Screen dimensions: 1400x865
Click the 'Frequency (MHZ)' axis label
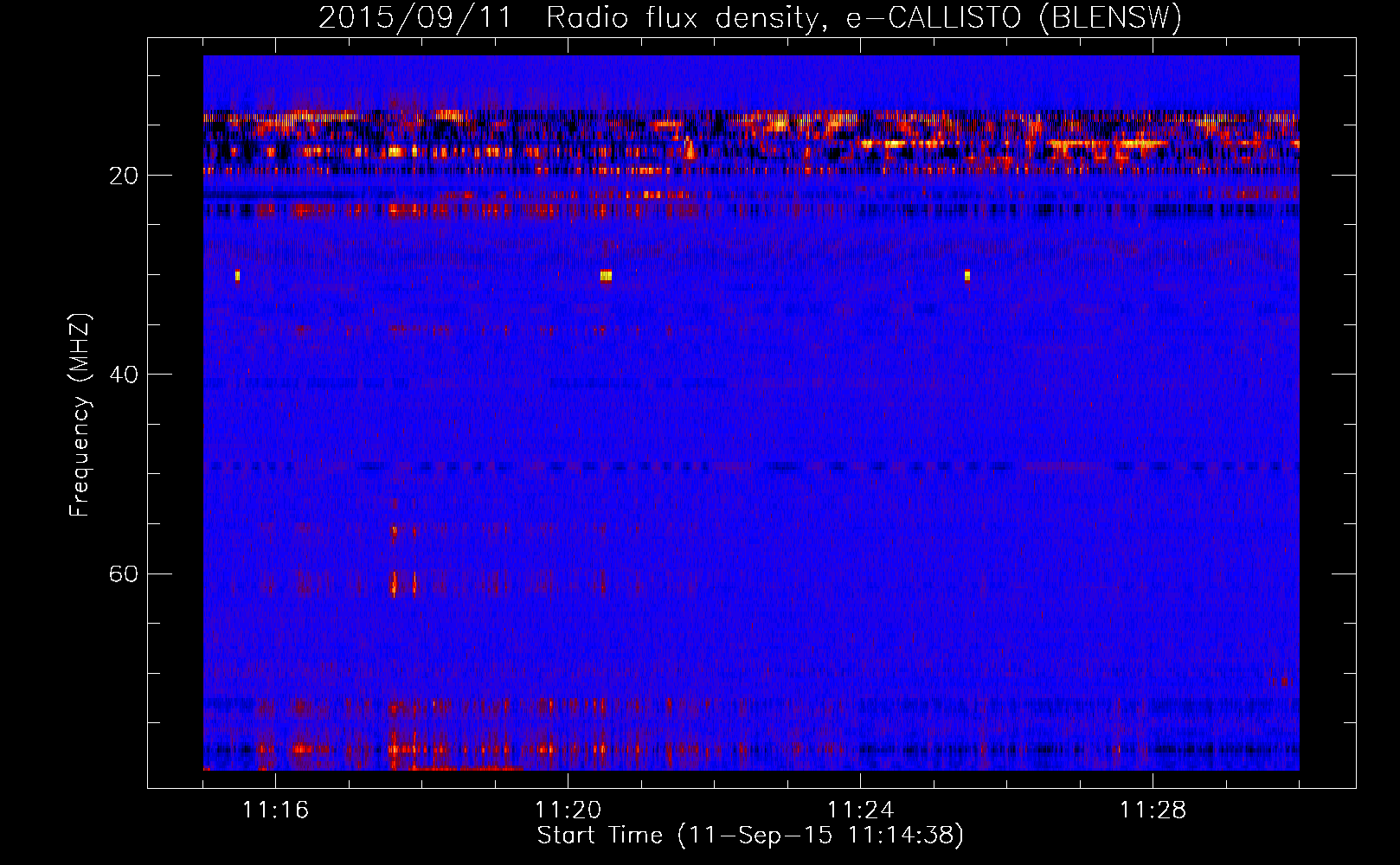click(80, 415)
